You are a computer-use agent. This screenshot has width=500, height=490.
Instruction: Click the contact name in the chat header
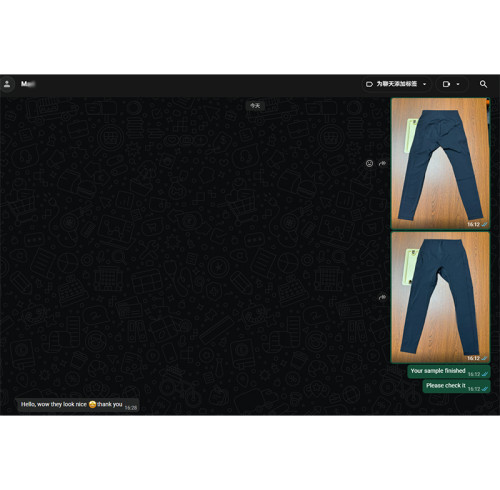(28, 84)
